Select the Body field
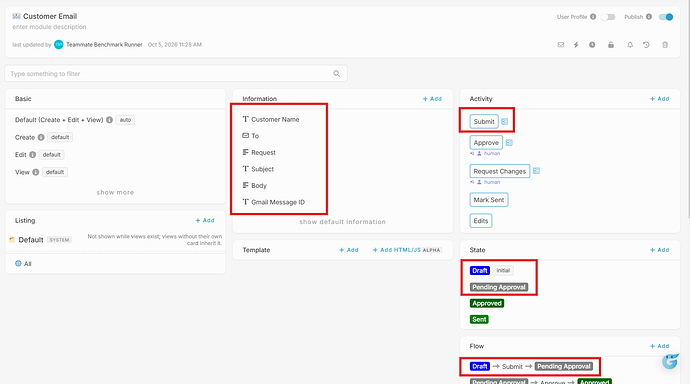 pos(259,186)
